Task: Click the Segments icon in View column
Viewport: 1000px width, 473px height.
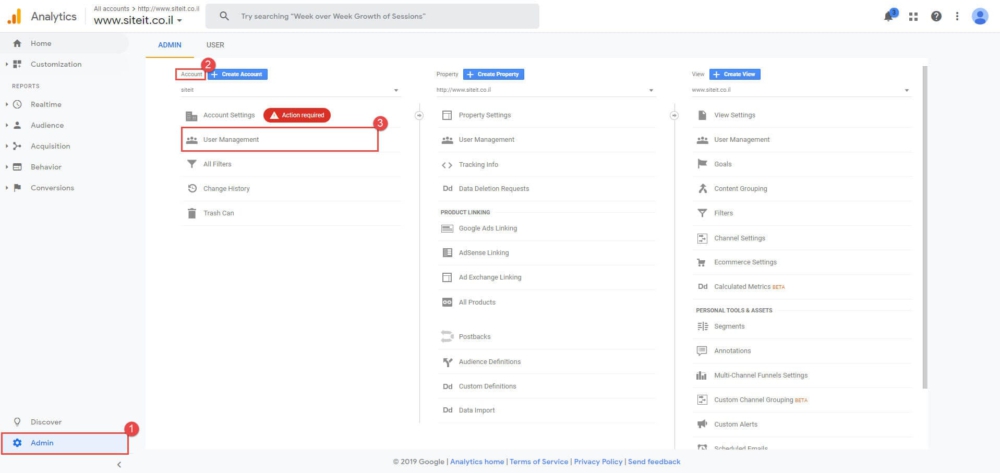Action: tap(702, 326)
